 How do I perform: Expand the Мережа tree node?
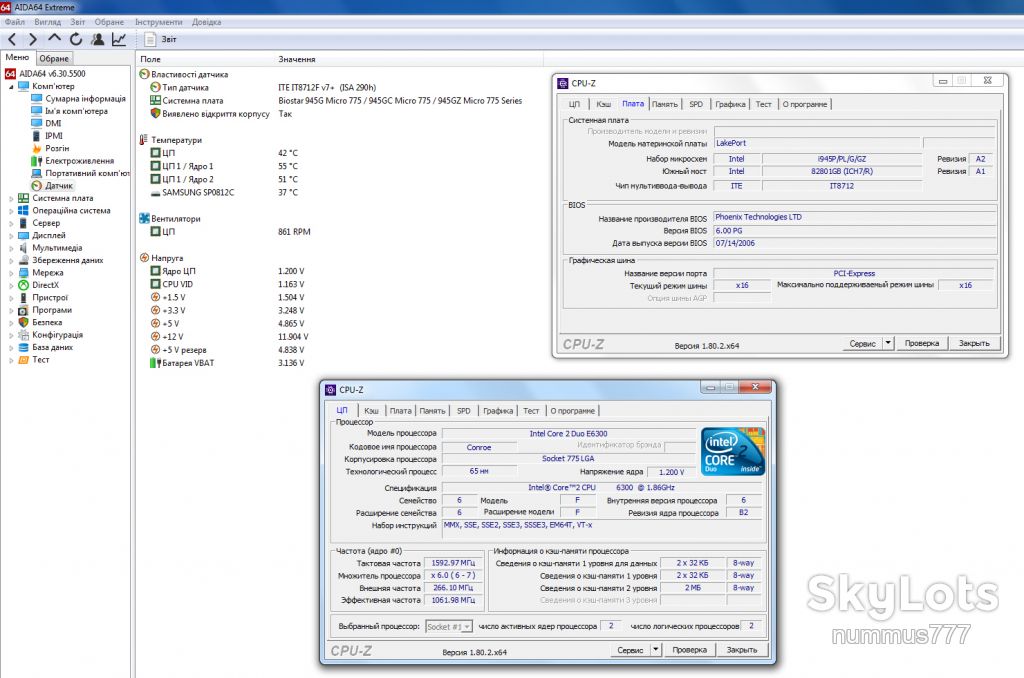(11, 273)
